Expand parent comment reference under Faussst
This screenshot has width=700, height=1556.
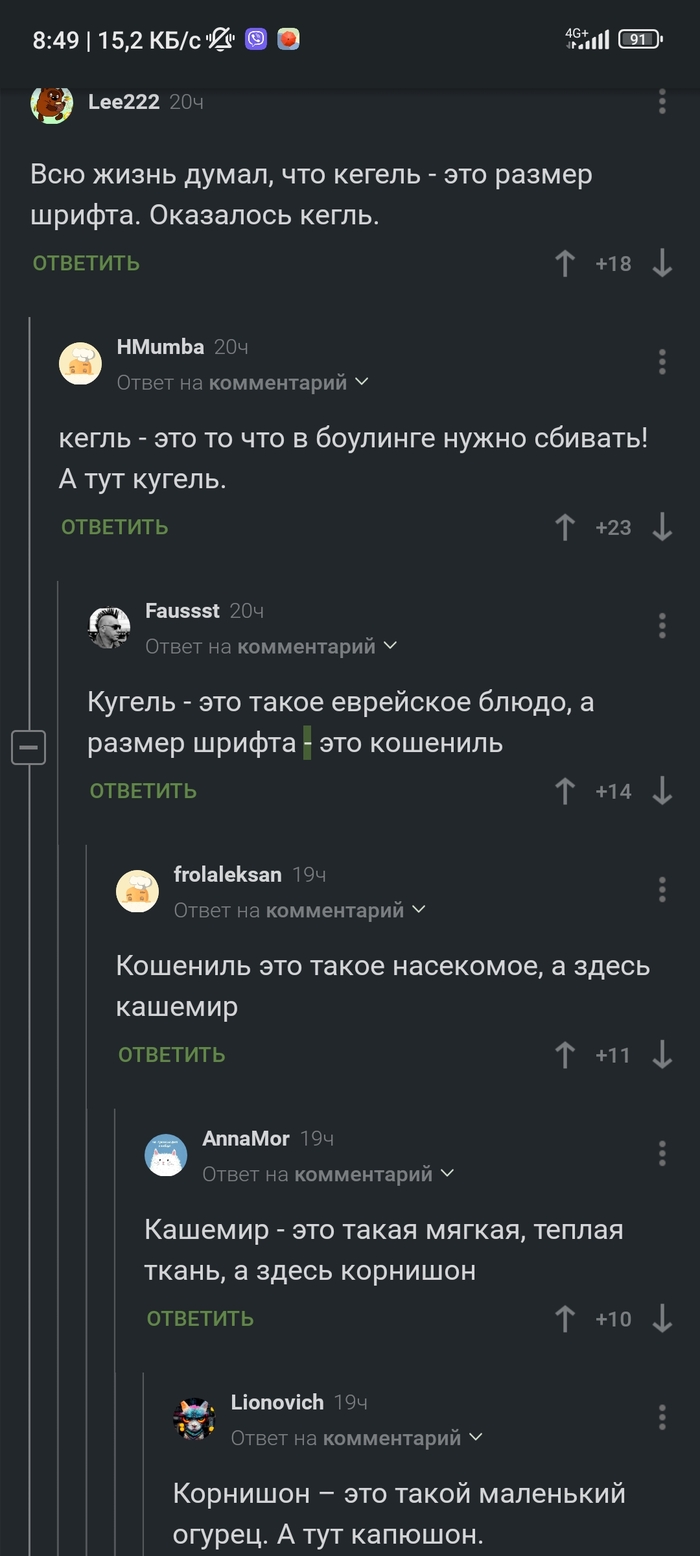(x=389, y=646)
